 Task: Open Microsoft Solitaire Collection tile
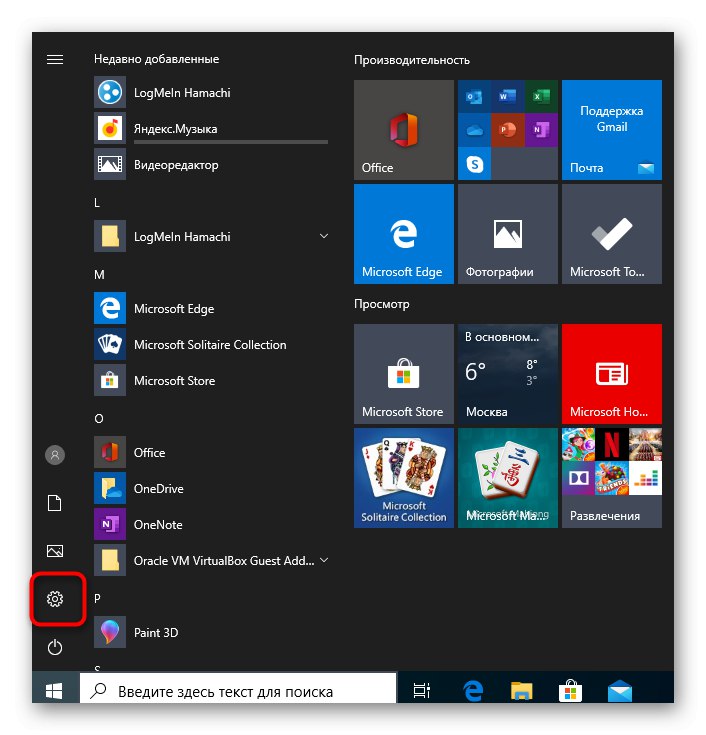[404, 478]
